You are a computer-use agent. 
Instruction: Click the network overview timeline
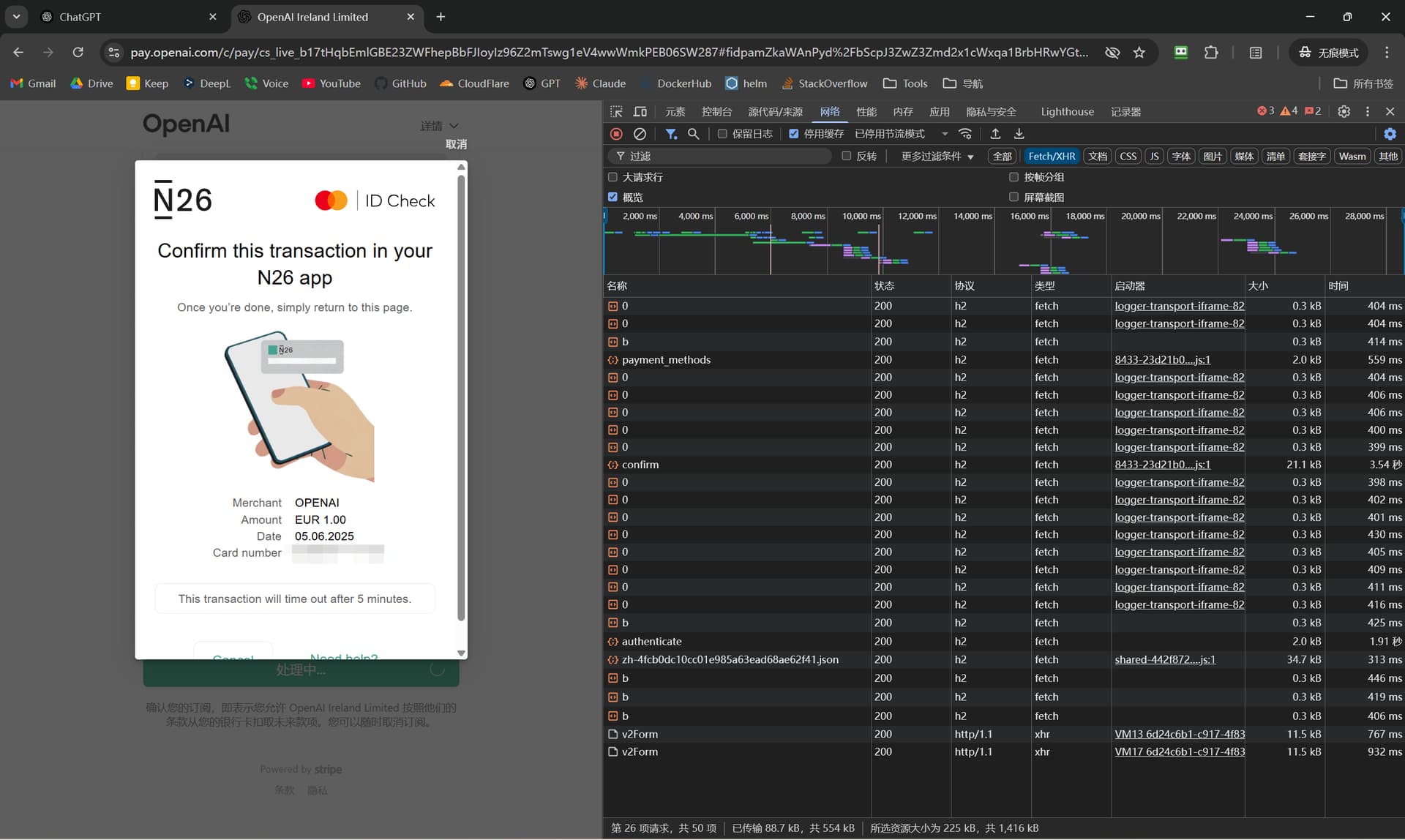tap(1003, 242)
